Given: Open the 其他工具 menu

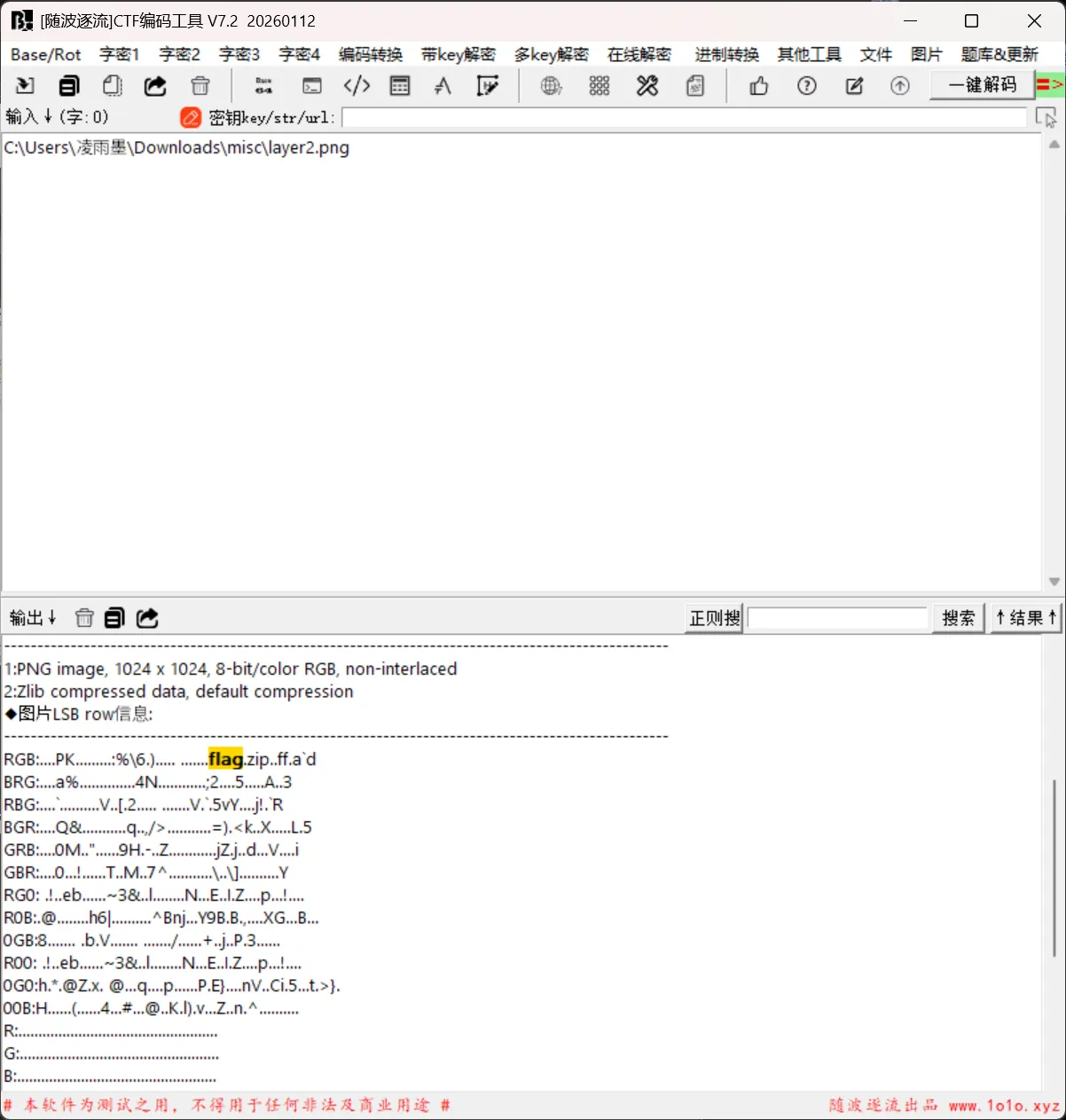Looking at the screenshot, I should (810, 54).
